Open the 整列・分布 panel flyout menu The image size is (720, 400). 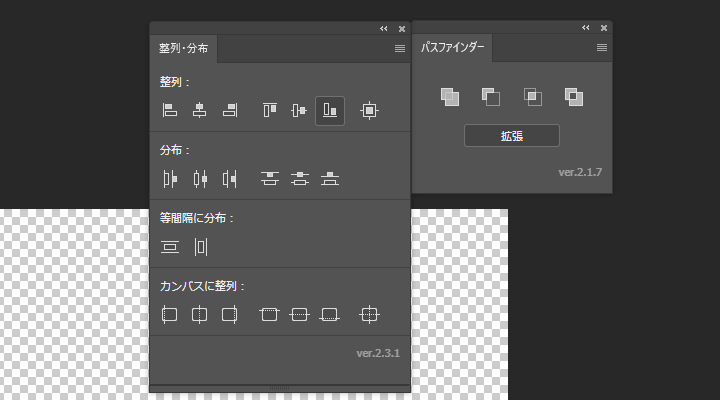pyautogui.click(x=399, y=48)
